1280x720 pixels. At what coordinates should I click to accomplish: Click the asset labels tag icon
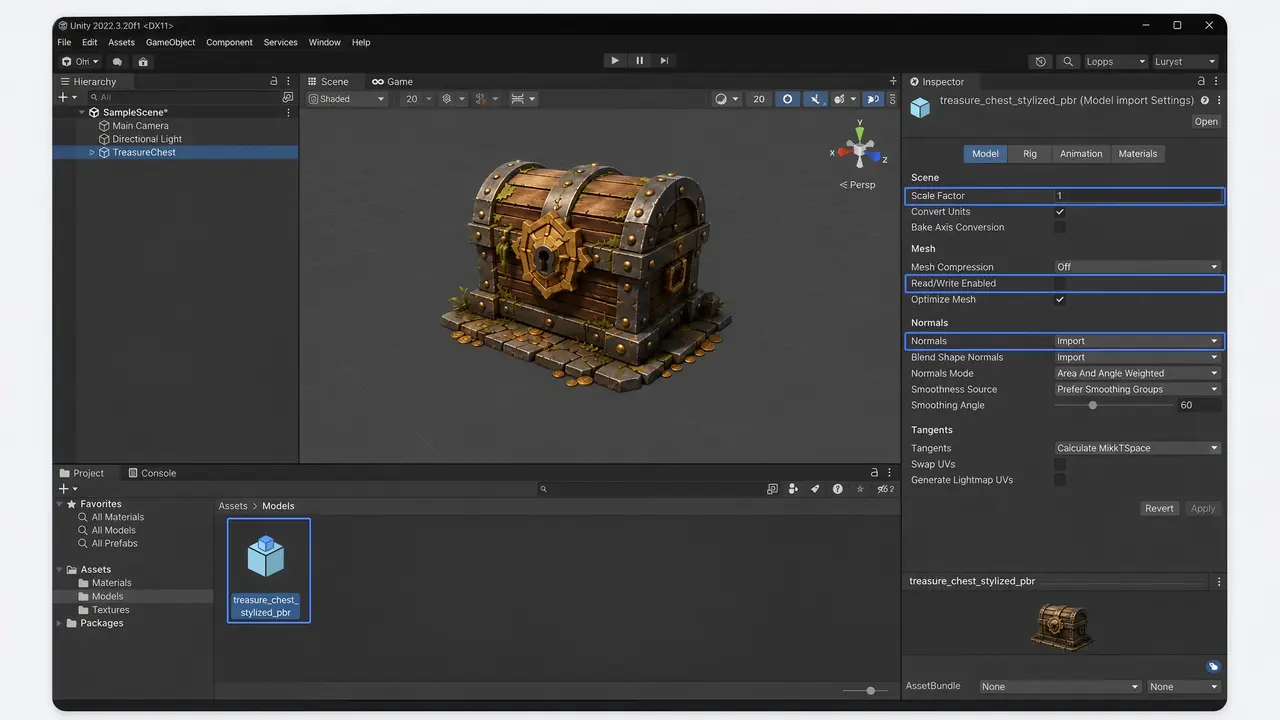point(1213,666)
